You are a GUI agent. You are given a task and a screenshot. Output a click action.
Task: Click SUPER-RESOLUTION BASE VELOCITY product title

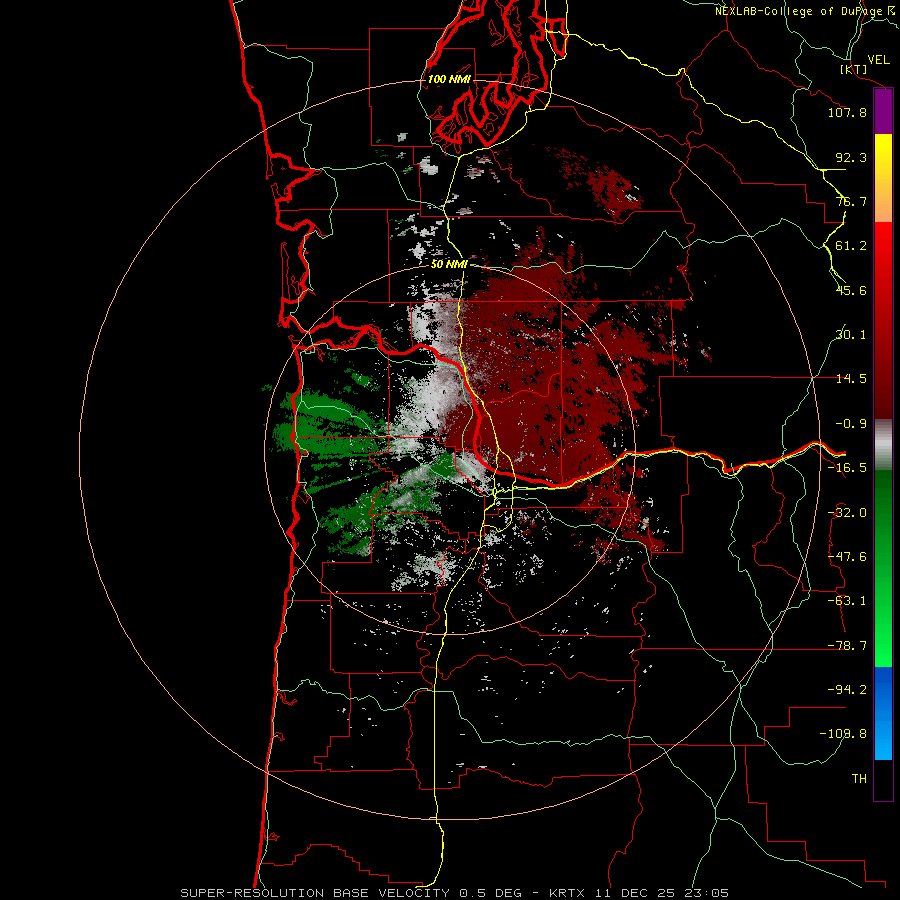click(x=315, y=893)
